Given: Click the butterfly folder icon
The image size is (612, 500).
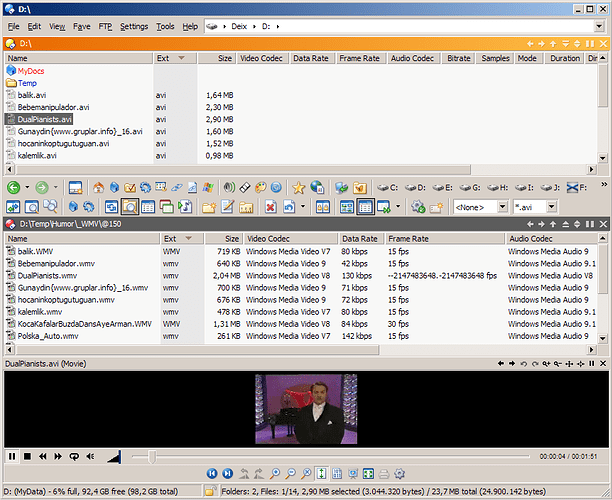Looking at the screenshot, I should pos(359,188).
